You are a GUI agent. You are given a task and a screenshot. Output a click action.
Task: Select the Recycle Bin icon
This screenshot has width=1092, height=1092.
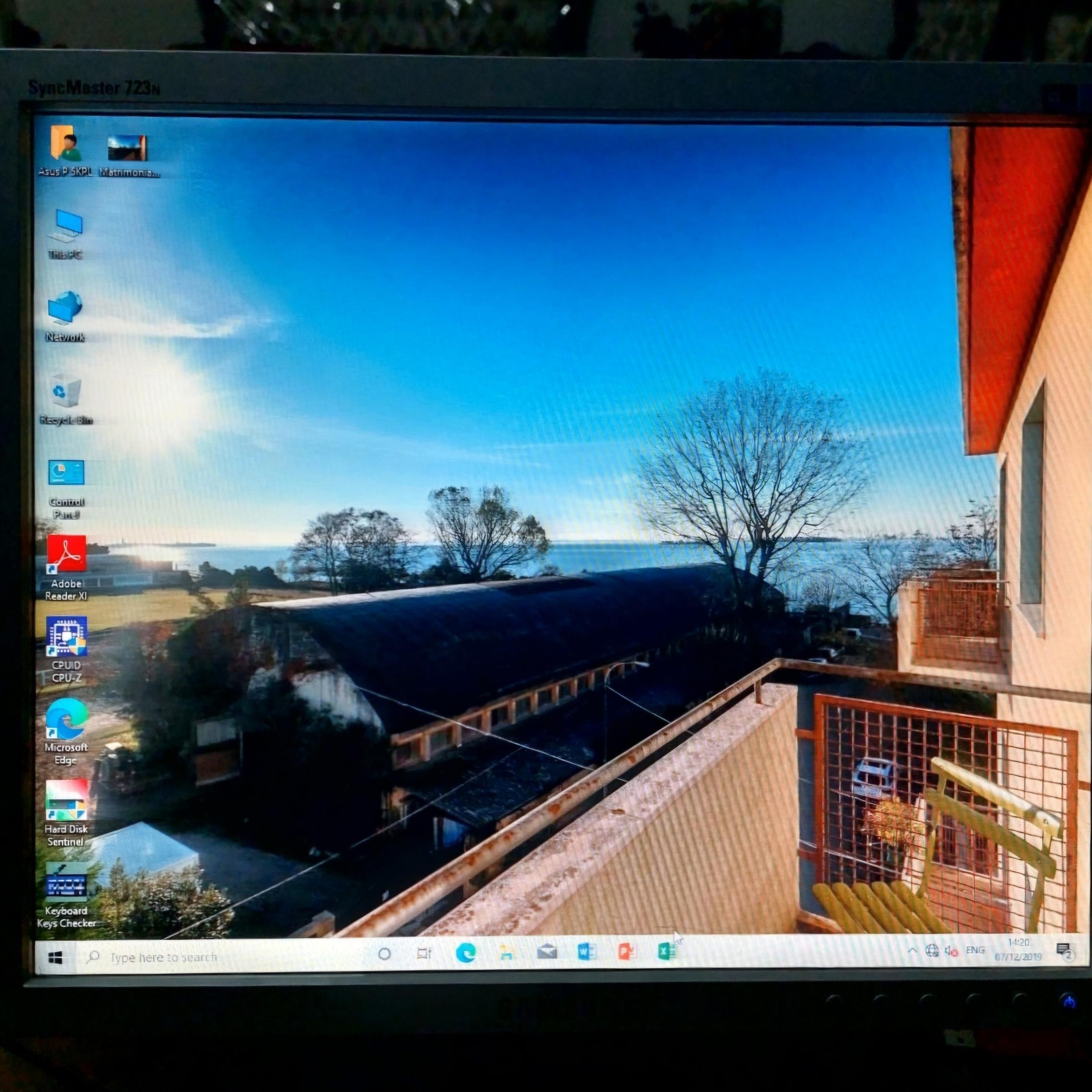[x=66, y=400]
